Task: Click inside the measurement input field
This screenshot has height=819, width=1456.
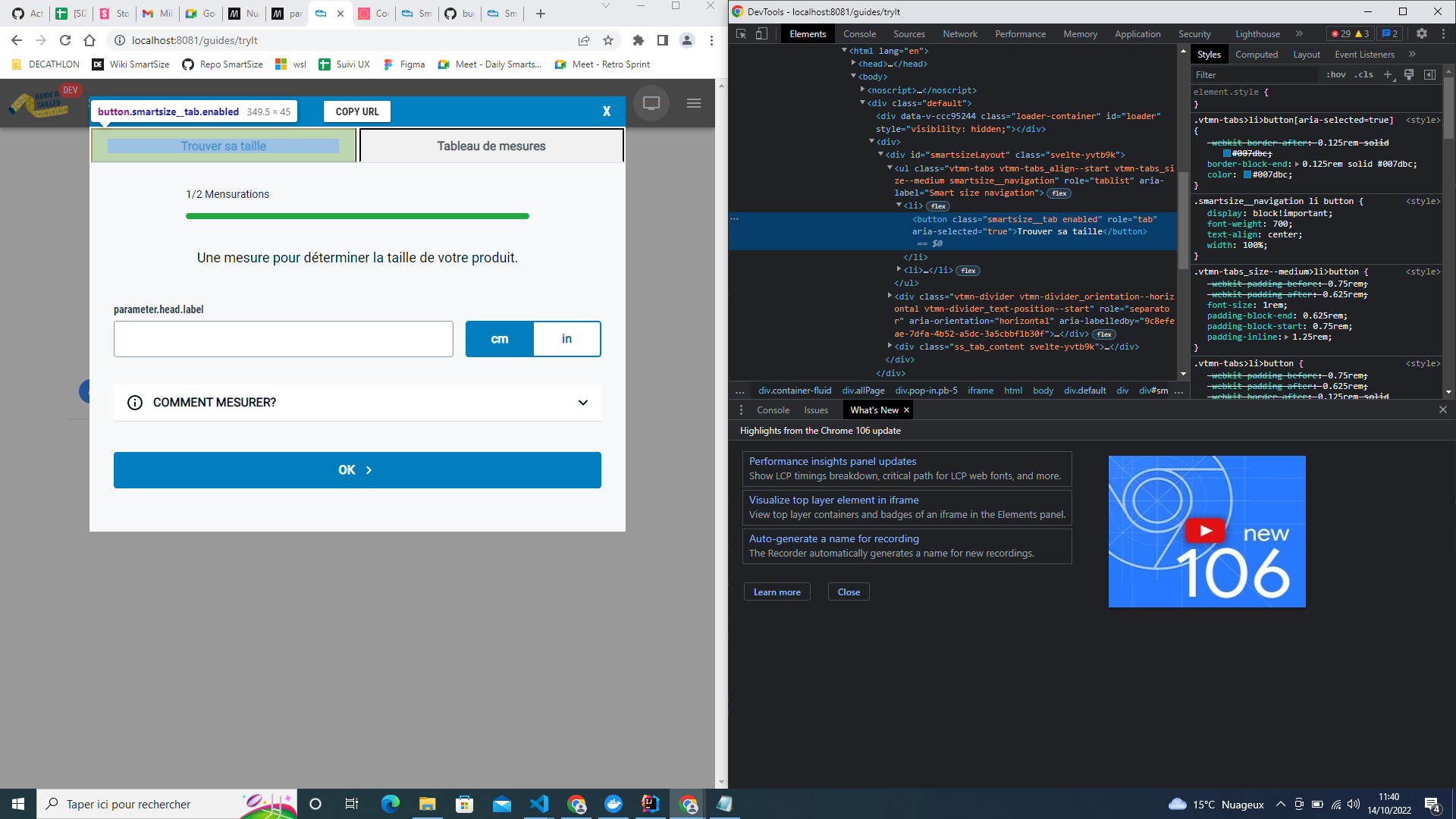Action: pyautogui.click(x=283, y=339)
